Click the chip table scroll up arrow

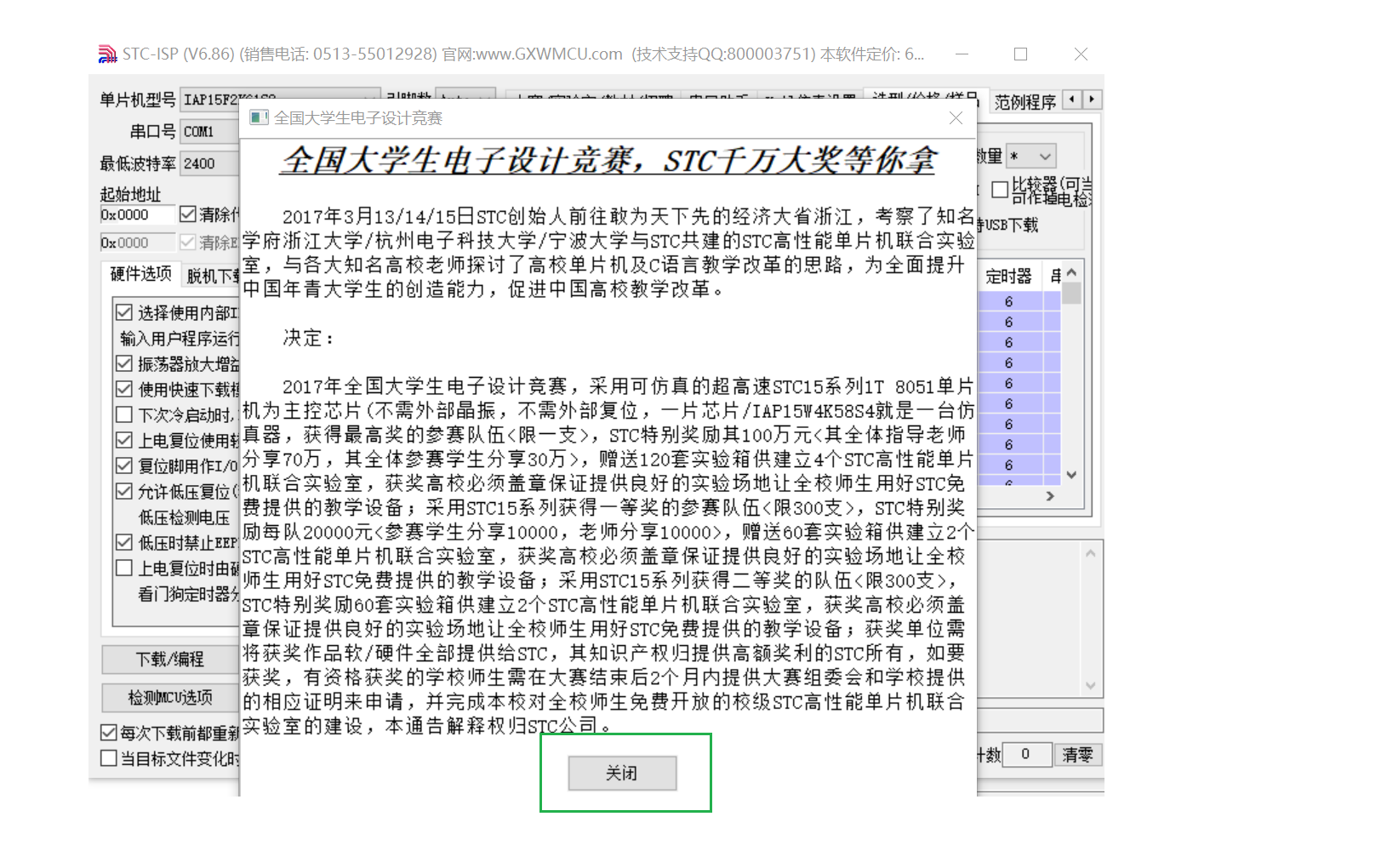1071,272
